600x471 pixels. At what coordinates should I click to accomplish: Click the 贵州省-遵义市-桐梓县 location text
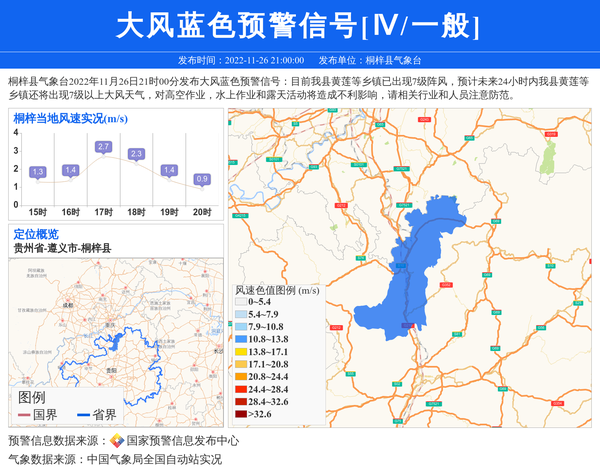click(62, 248)
